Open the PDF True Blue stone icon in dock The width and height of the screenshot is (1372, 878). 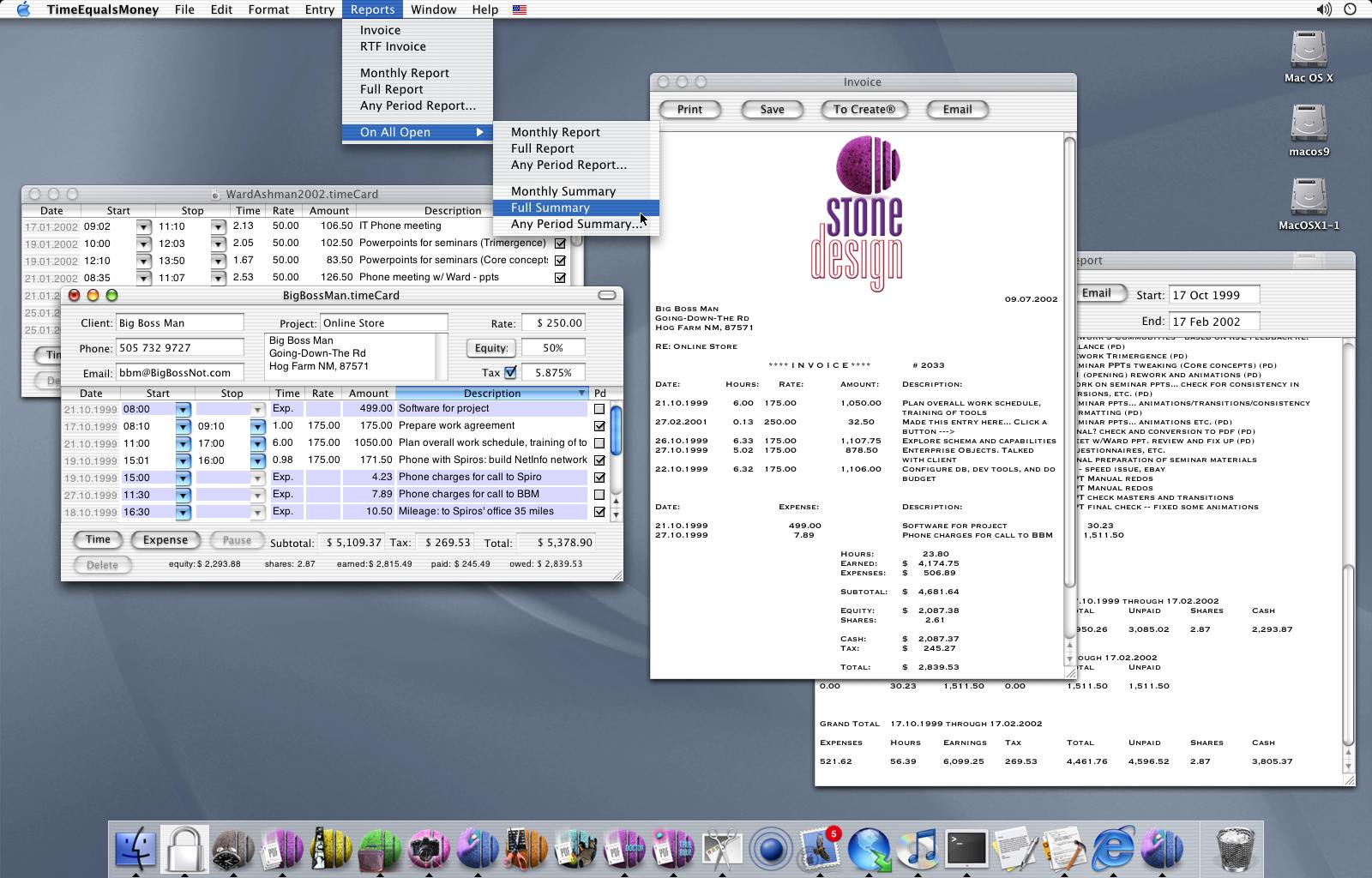[673, 848]
